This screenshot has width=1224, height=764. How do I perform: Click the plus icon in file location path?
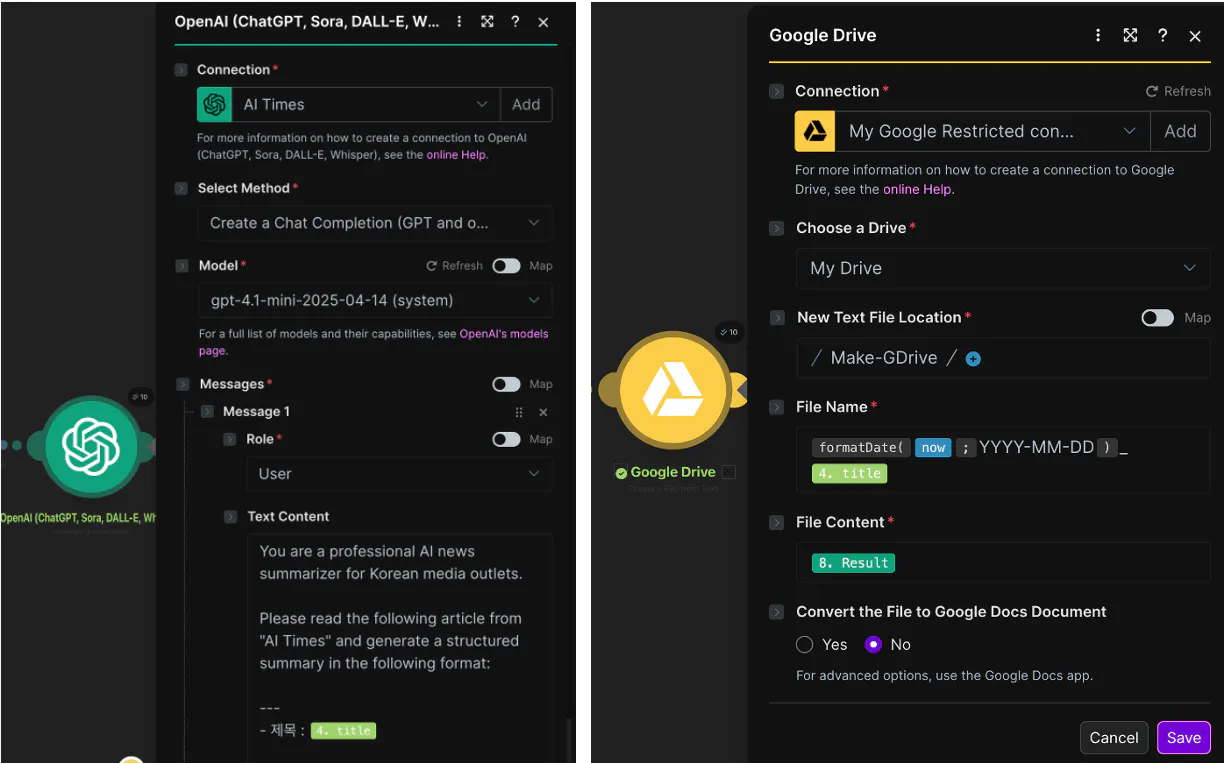[x=973, y=358]
